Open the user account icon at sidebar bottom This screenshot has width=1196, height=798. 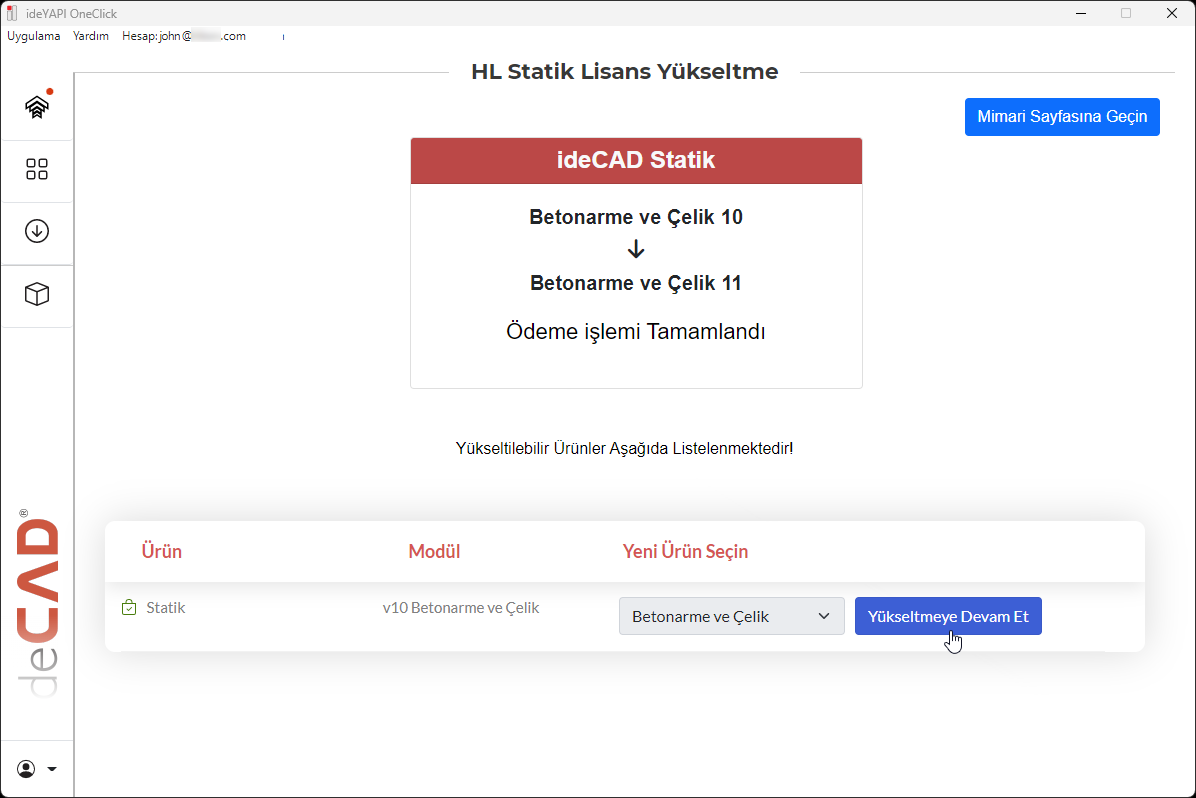26,769
